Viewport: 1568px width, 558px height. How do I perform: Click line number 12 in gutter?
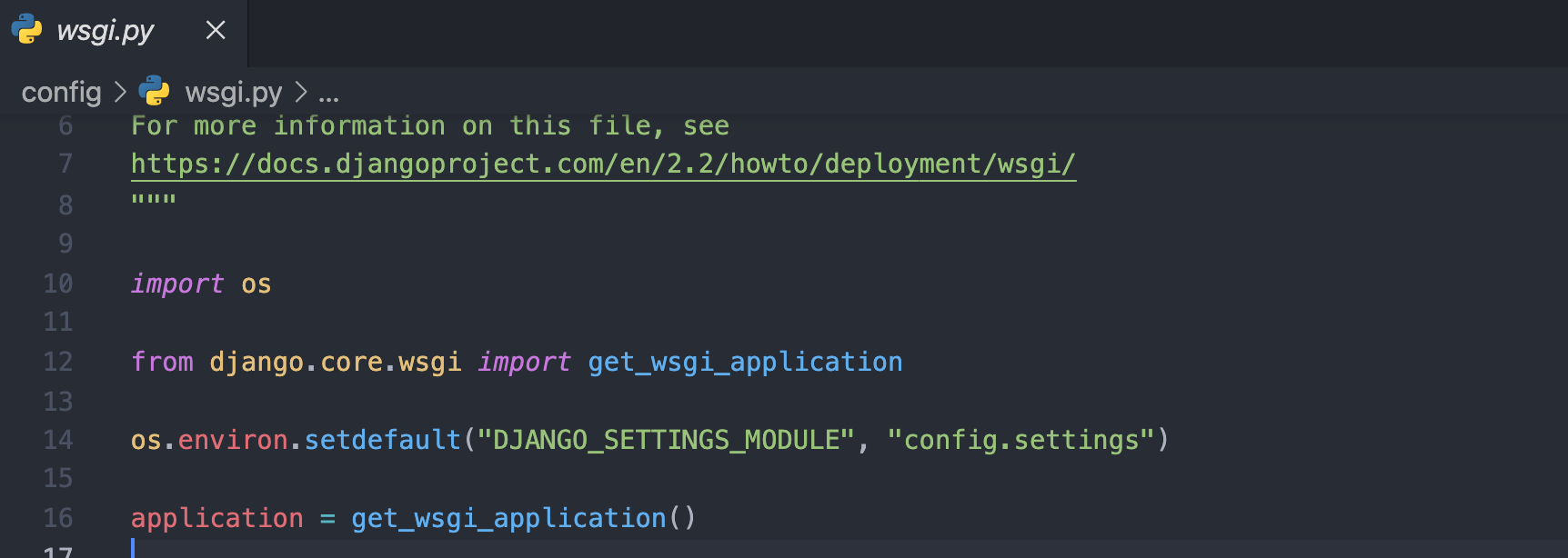pos(58,362)
